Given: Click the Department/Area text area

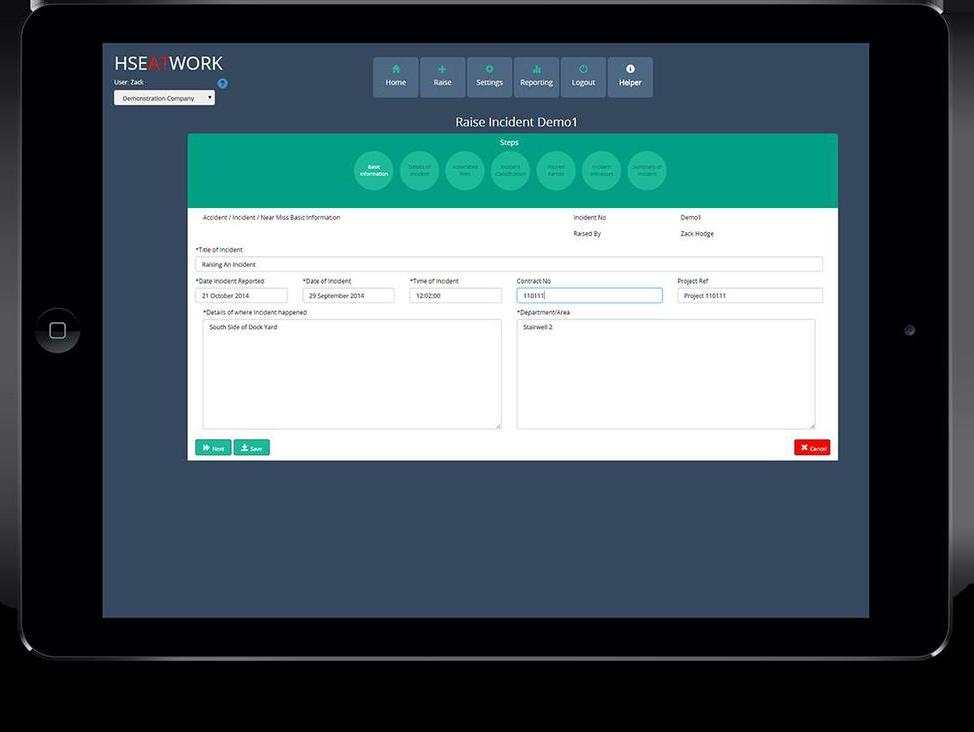Looking at the screenshot, I should pos(665,374).
